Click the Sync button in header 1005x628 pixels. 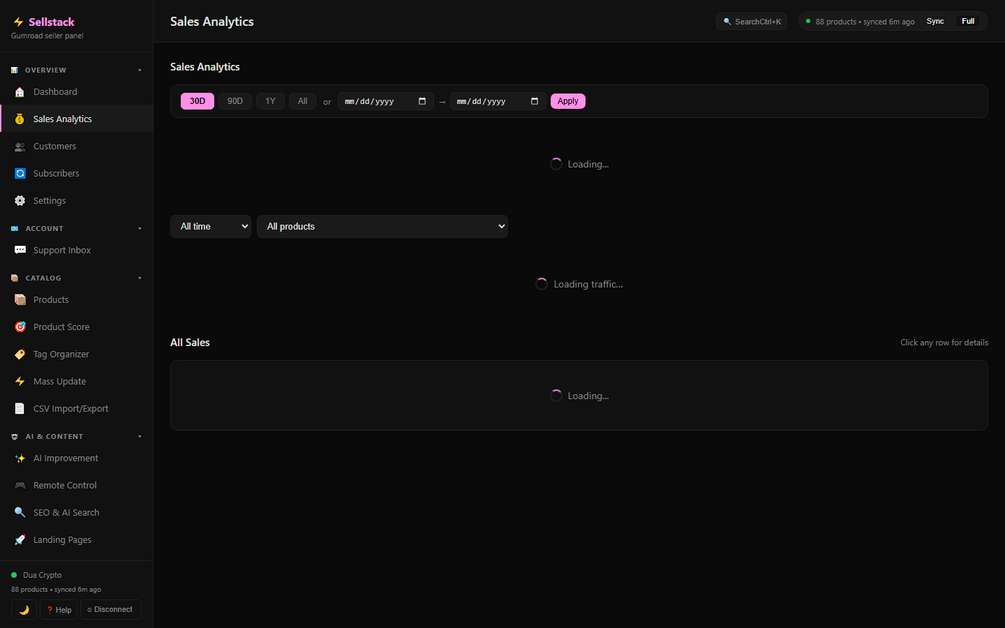pos(935,21)
